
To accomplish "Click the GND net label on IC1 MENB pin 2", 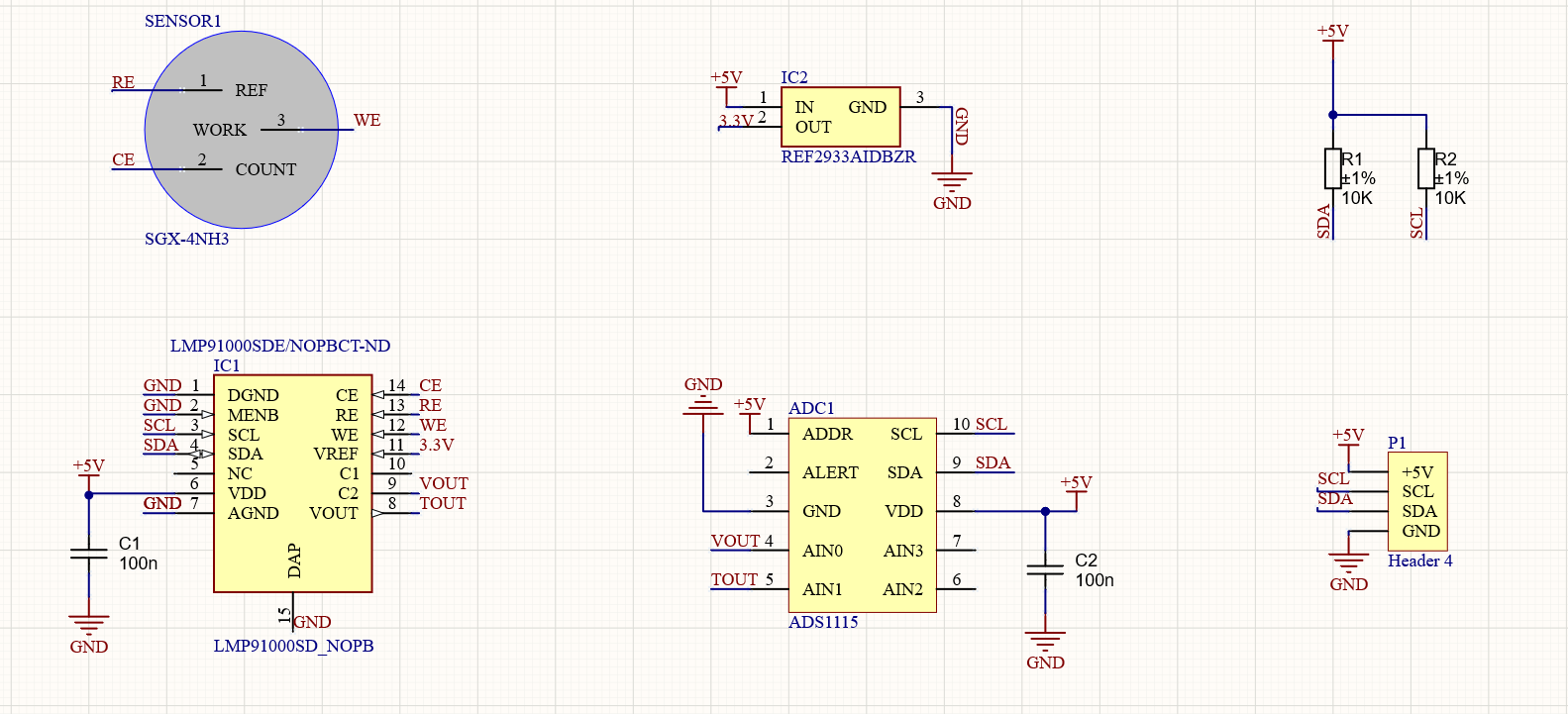I will click(x=162, y=405).
